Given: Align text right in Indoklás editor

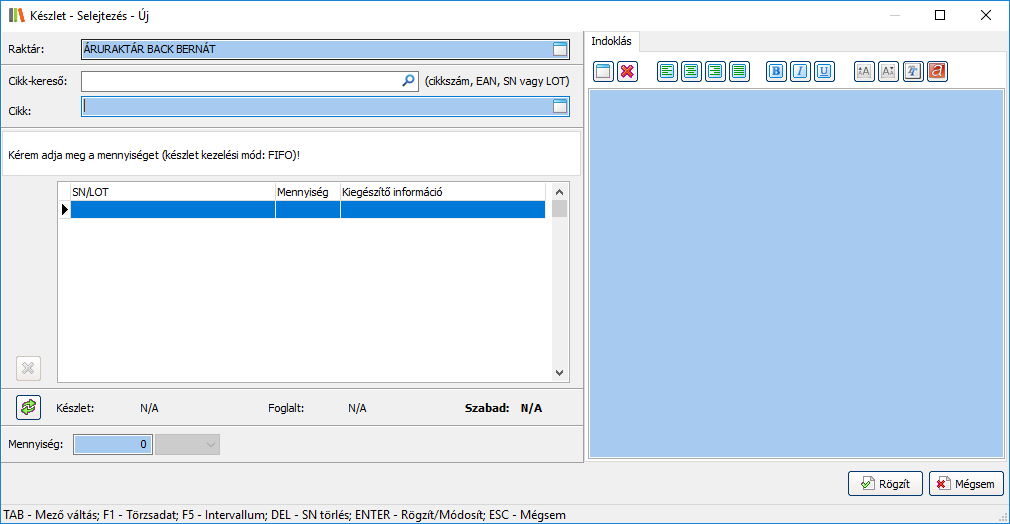Looking at the screenshot, I should point(715,71).
